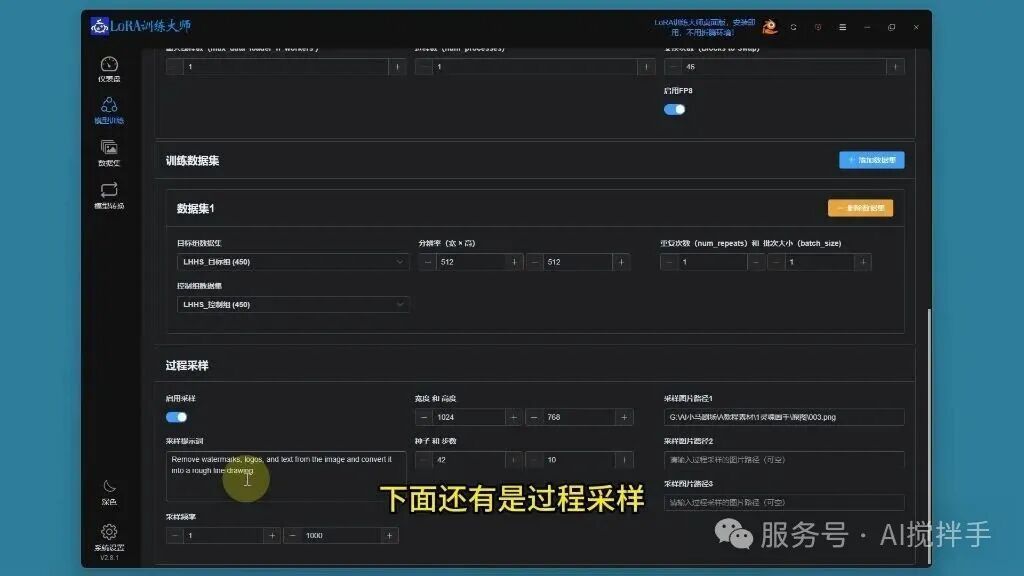Decrease the sampling steps value 10
The height and width of the screenshot is (576, 1024).
(x=534, y=460)
